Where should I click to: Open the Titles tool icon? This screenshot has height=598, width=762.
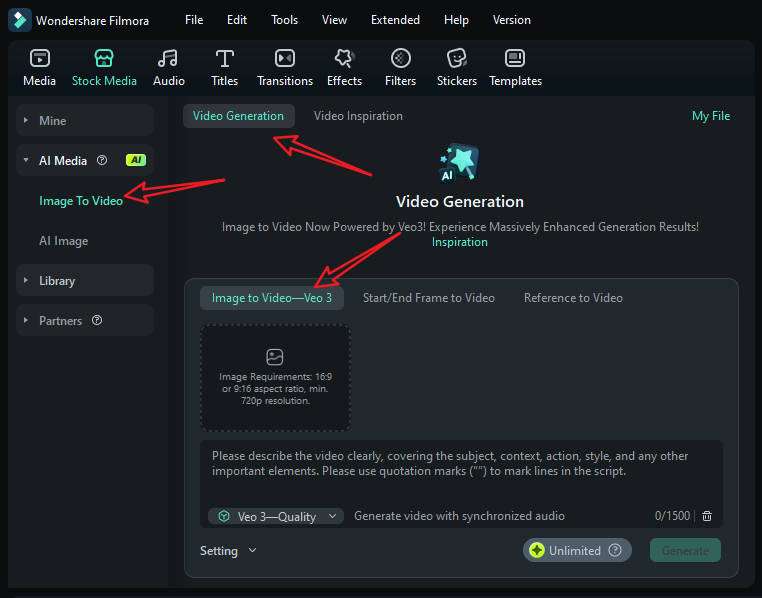point(225,59)
